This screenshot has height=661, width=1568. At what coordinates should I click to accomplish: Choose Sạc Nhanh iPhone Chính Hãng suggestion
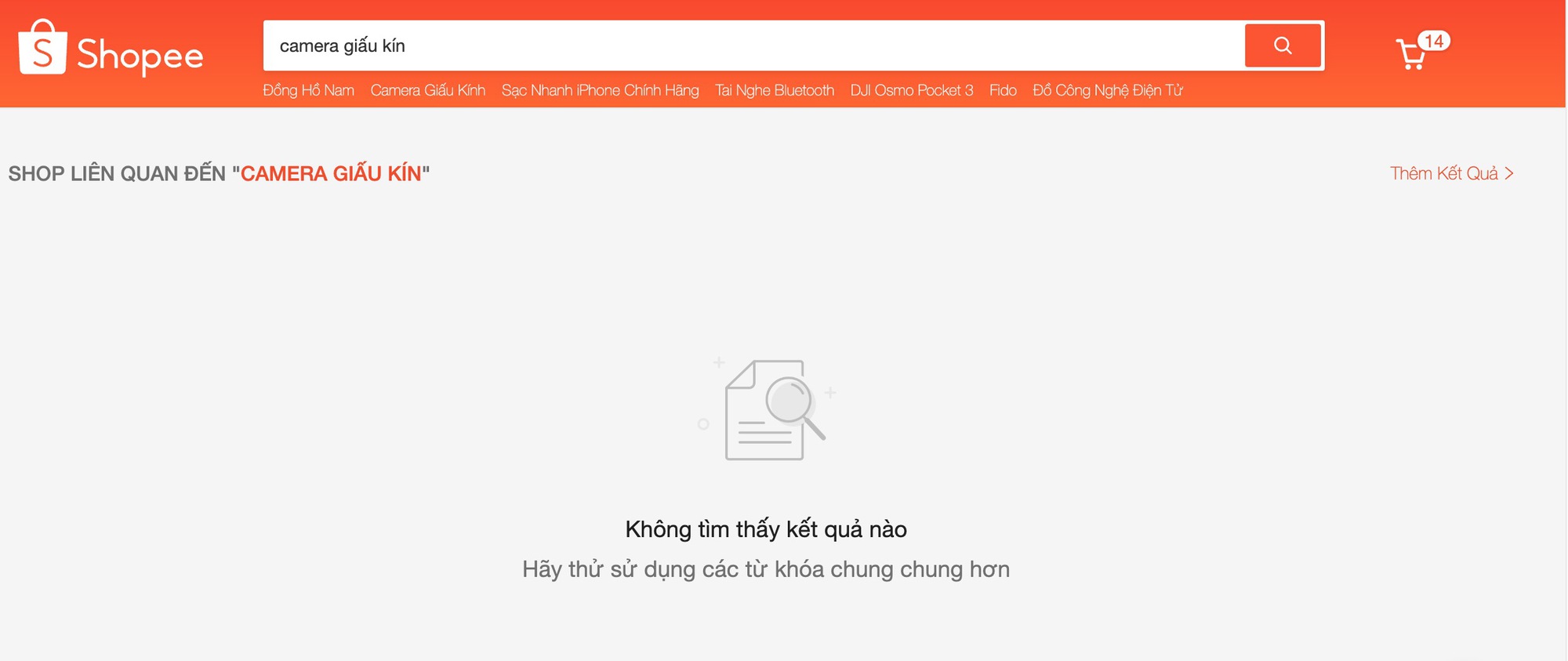point(601,90)
